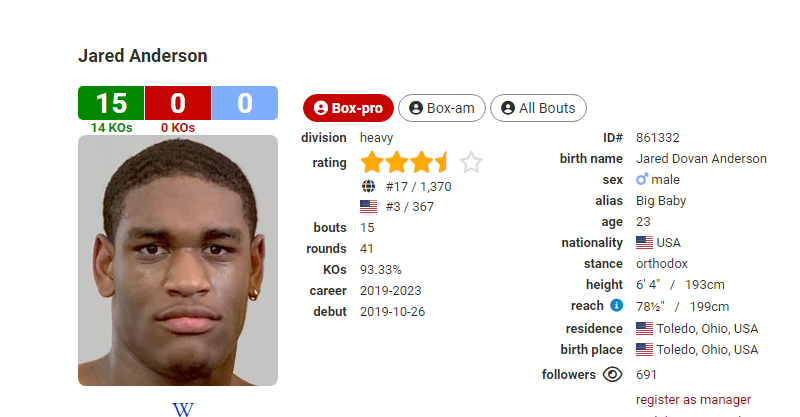
Task: Click the birth place flag icon
Action: pos(644,350)
